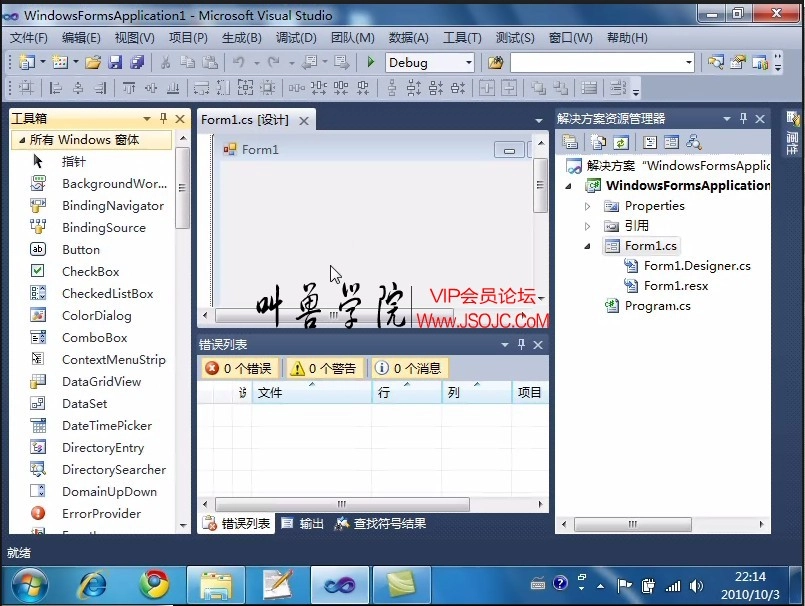Open Visual Studio from the Windows taskbar

point(340,582)
